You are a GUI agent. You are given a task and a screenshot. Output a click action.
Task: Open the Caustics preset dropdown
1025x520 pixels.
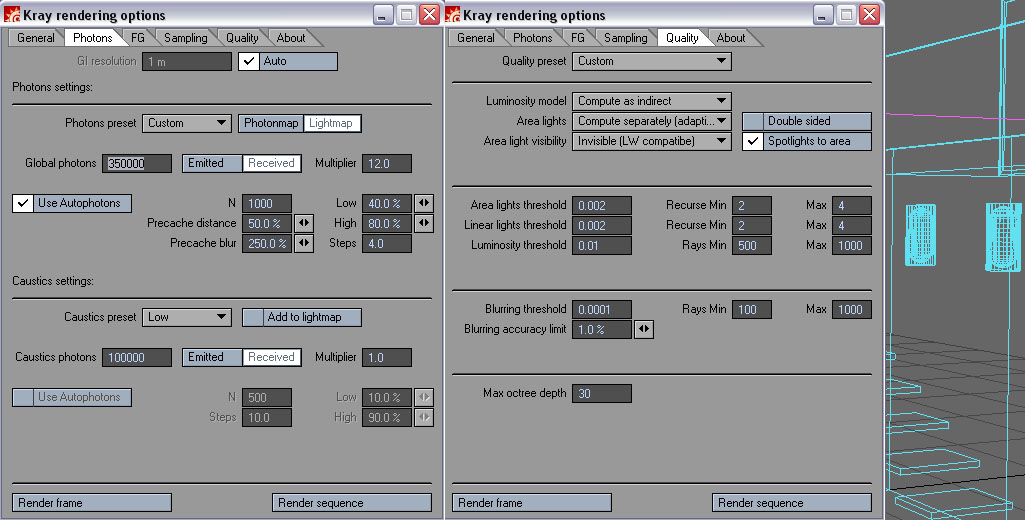point(187,317)
